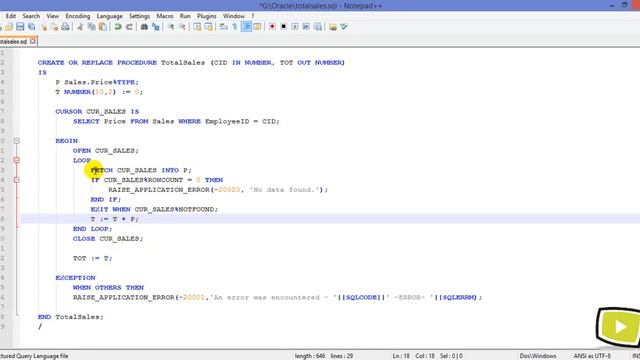Save the current recorded macro icon
Viewport: 640px width, 360px height.
(x=318, y=27)
